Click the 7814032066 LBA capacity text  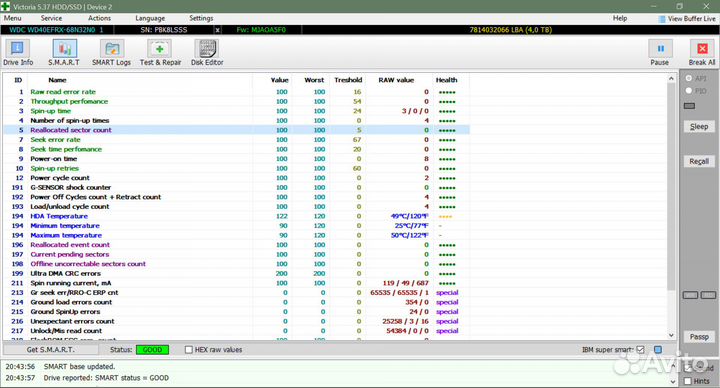pyautogui.click(x=510, y=30)
